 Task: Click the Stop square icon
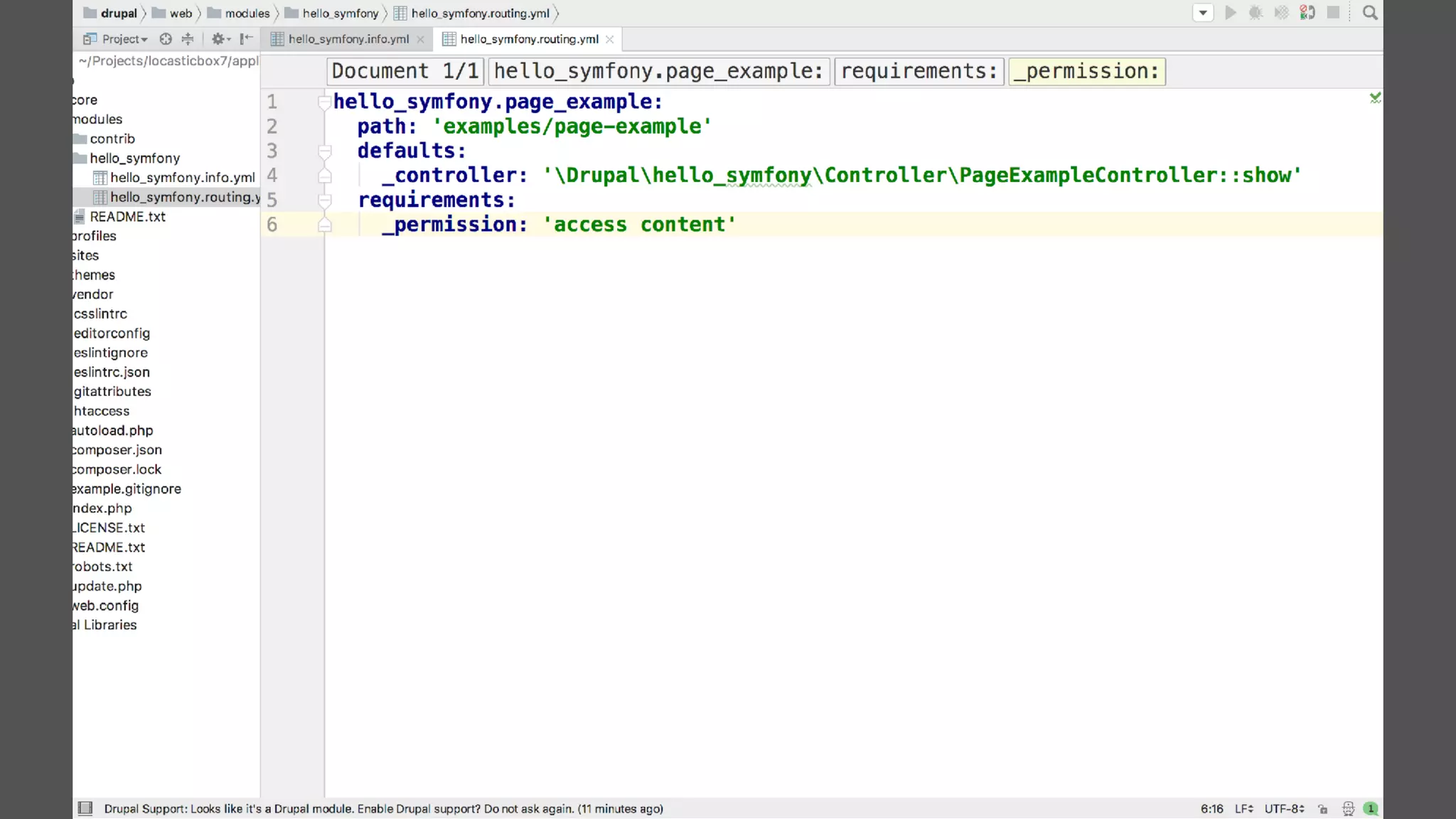pyautogui.click(x=1333, y=13)
